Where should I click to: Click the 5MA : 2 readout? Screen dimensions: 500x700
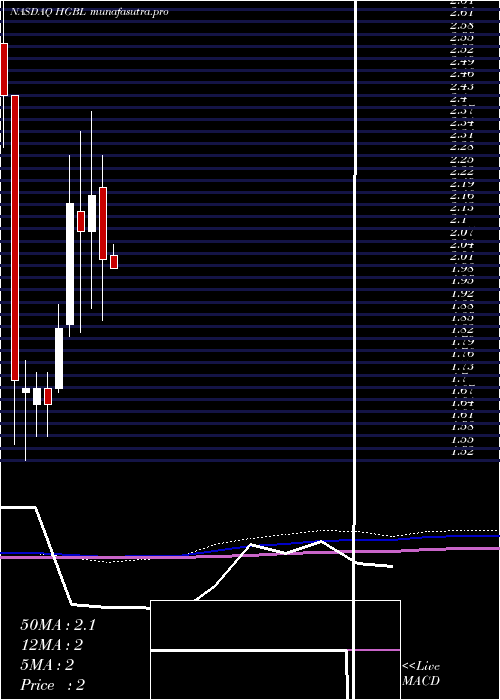47,665
